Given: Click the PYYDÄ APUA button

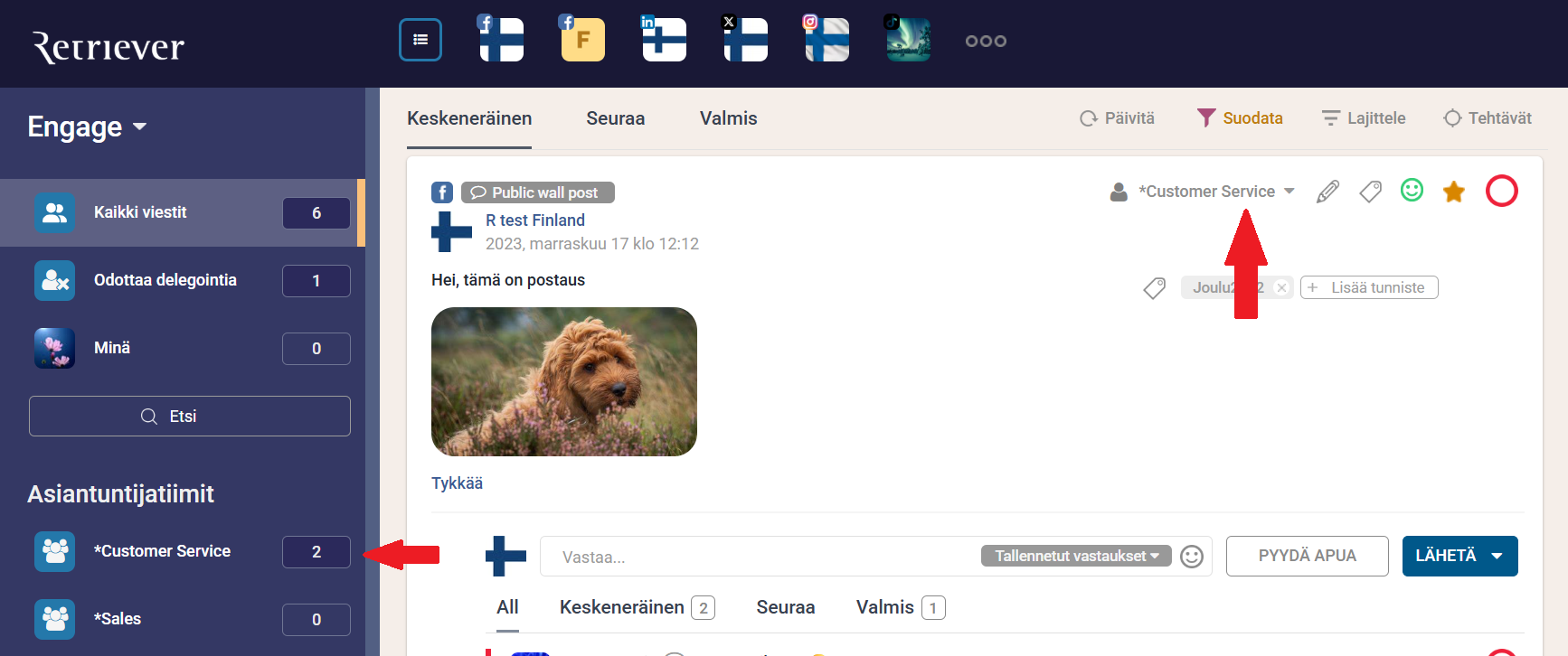Looking at the screenshot, I should [x=1308, y=556].
